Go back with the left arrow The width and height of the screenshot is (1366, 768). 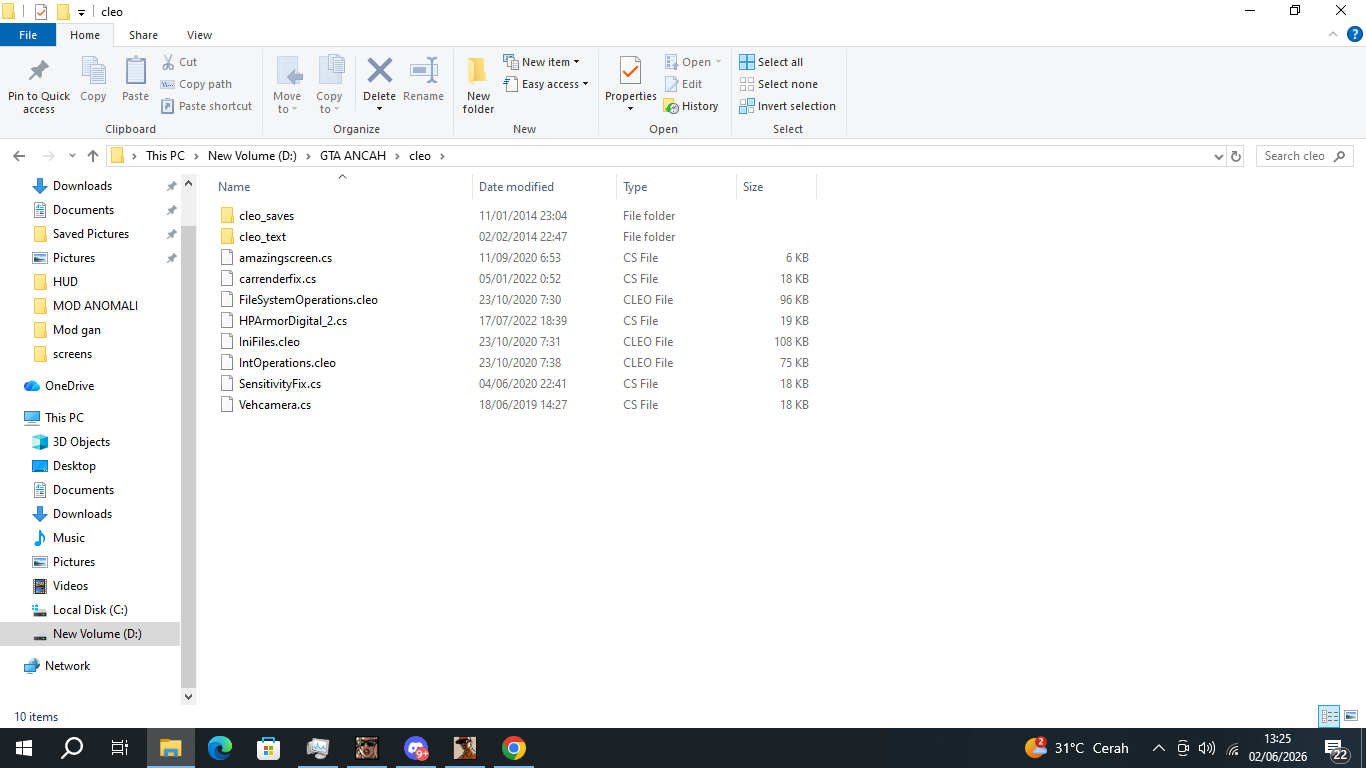(19, 156)
